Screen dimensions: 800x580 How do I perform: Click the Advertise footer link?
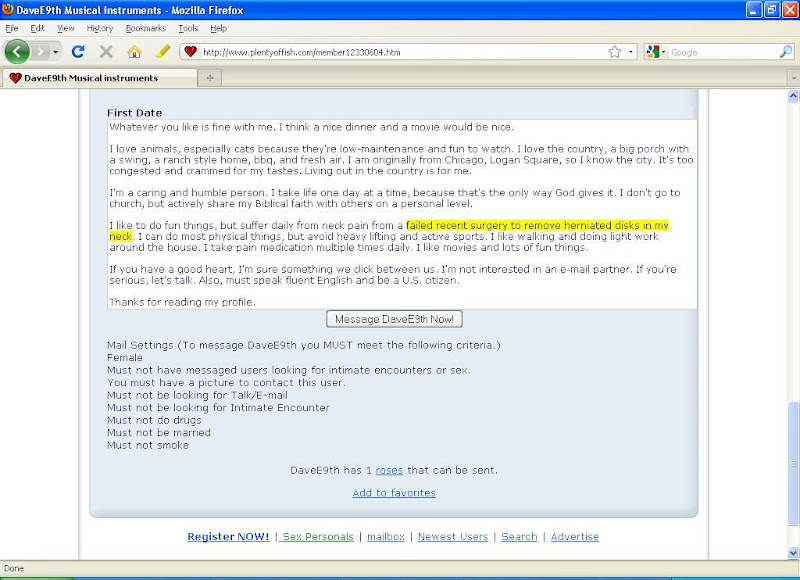574,537
